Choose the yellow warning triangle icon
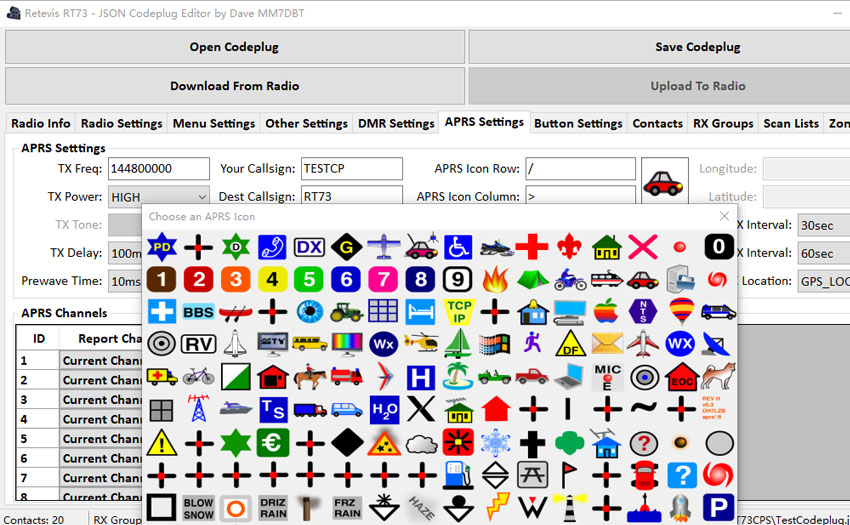The image size is (850, 525). tap(162, 442)
